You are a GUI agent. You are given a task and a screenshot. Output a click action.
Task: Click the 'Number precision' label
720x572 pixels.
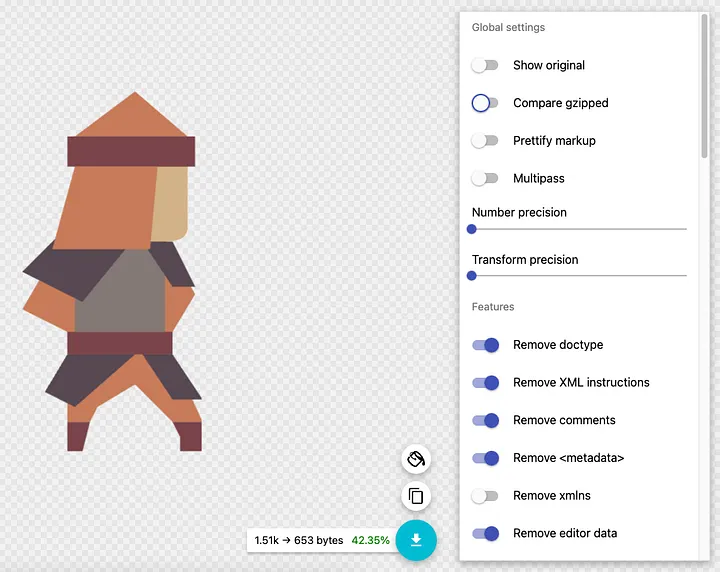[519, 213]
